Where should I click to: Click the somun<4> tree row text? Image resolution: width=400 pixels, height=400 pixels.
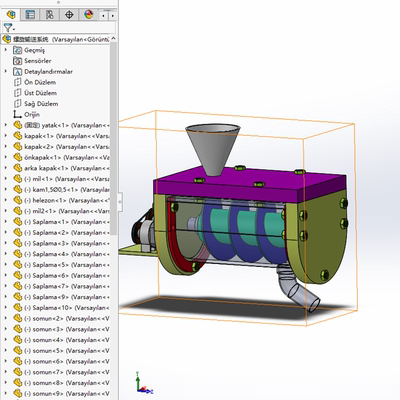point(67,340)
